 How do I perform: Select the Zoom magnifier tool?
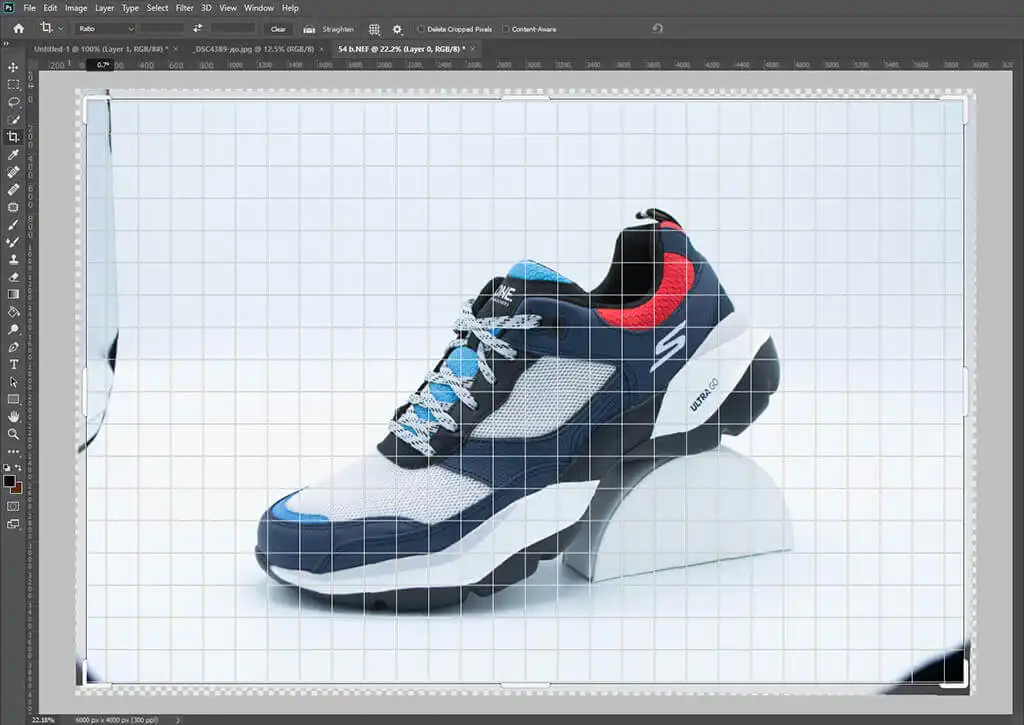click(x=13, y=434)
